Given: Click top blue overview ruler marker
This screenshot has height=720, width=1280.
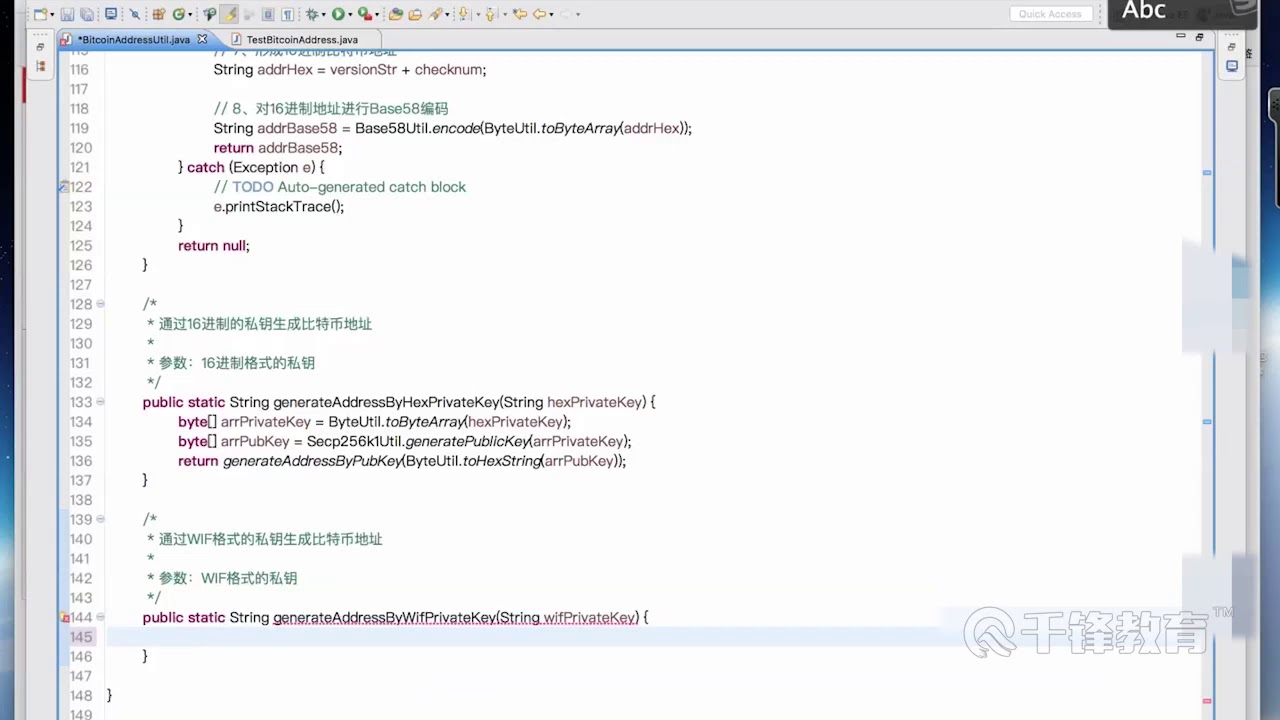Looking at the screenshot, I should click(x=1207, y=173).
